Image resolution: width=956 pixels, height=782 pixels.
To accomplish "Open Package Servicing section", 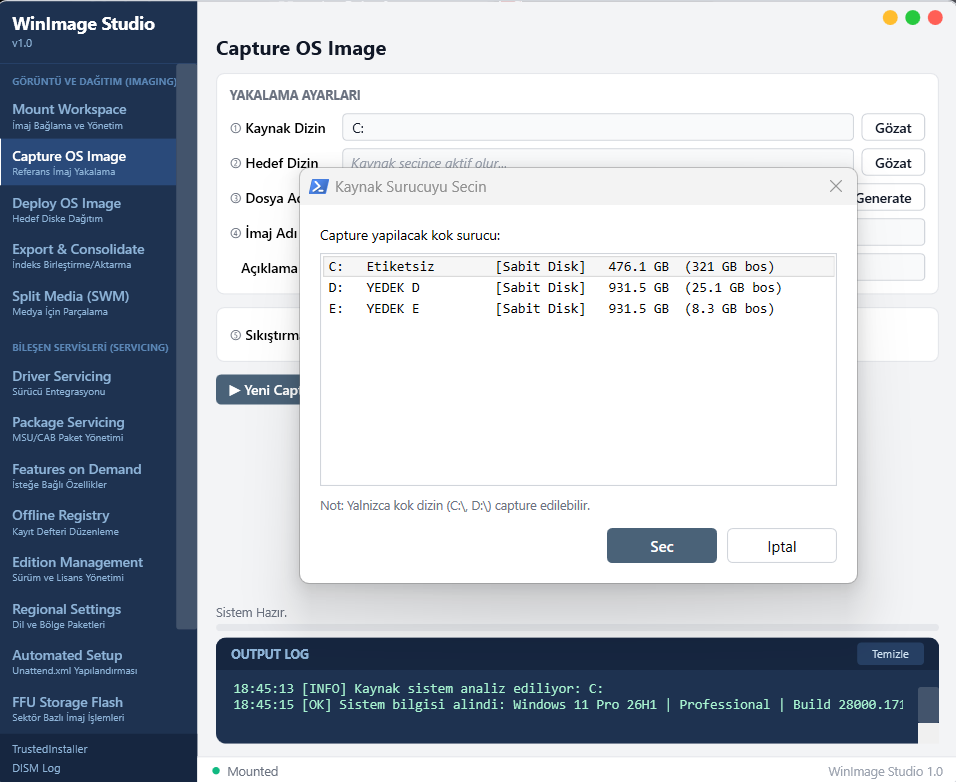I will 88,429.
